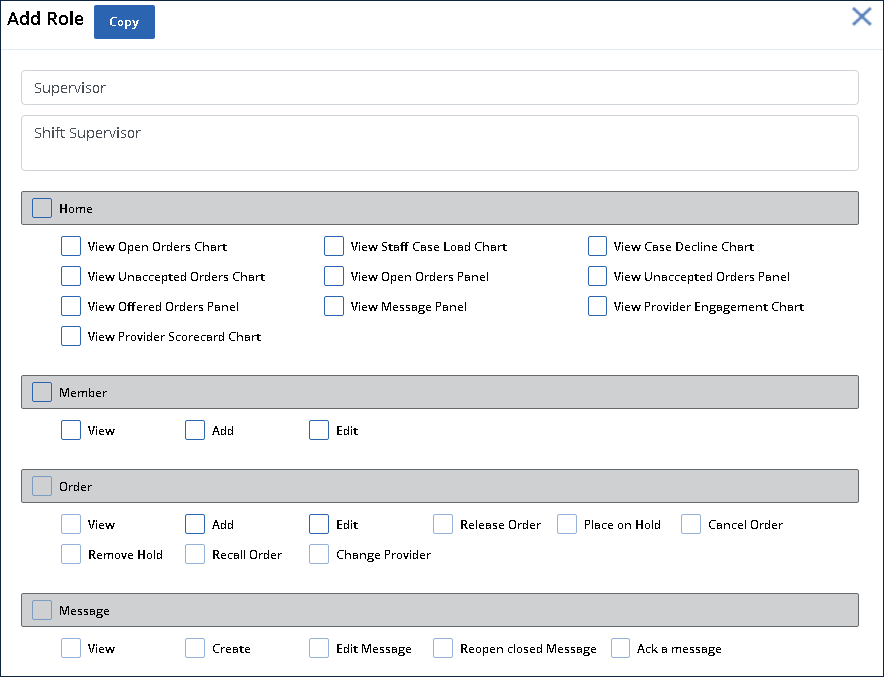
Task: Tick View Case Decline Chart checkbox
Action: pyautogui.click(x=597, y=246)
